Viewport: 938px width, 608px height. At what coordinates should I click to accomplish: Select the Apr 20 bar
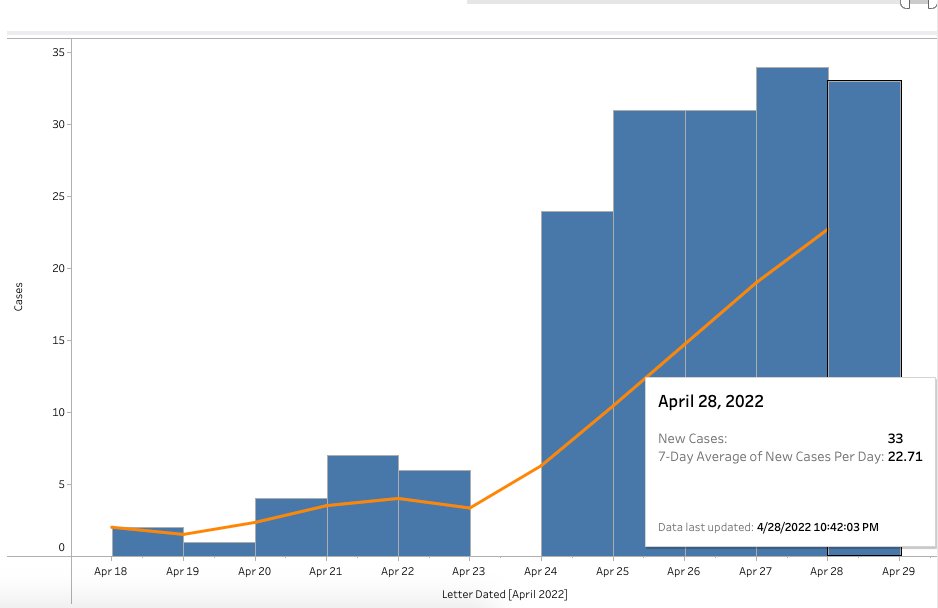coord(291,527)
